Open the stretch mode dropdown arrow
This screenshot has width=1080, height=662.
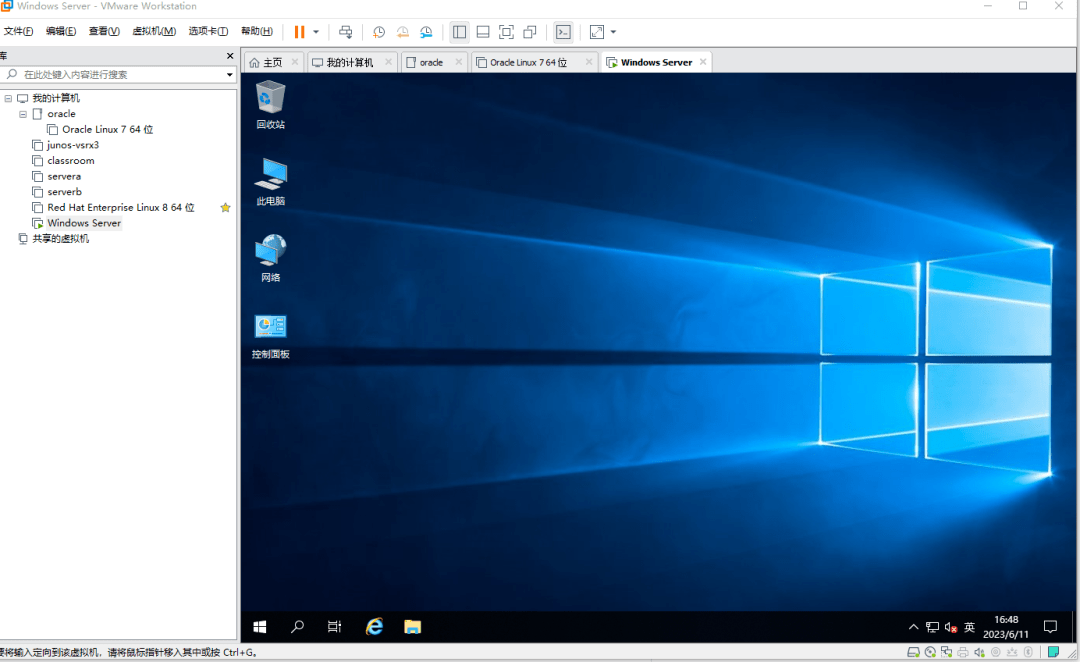coord(613,32)
